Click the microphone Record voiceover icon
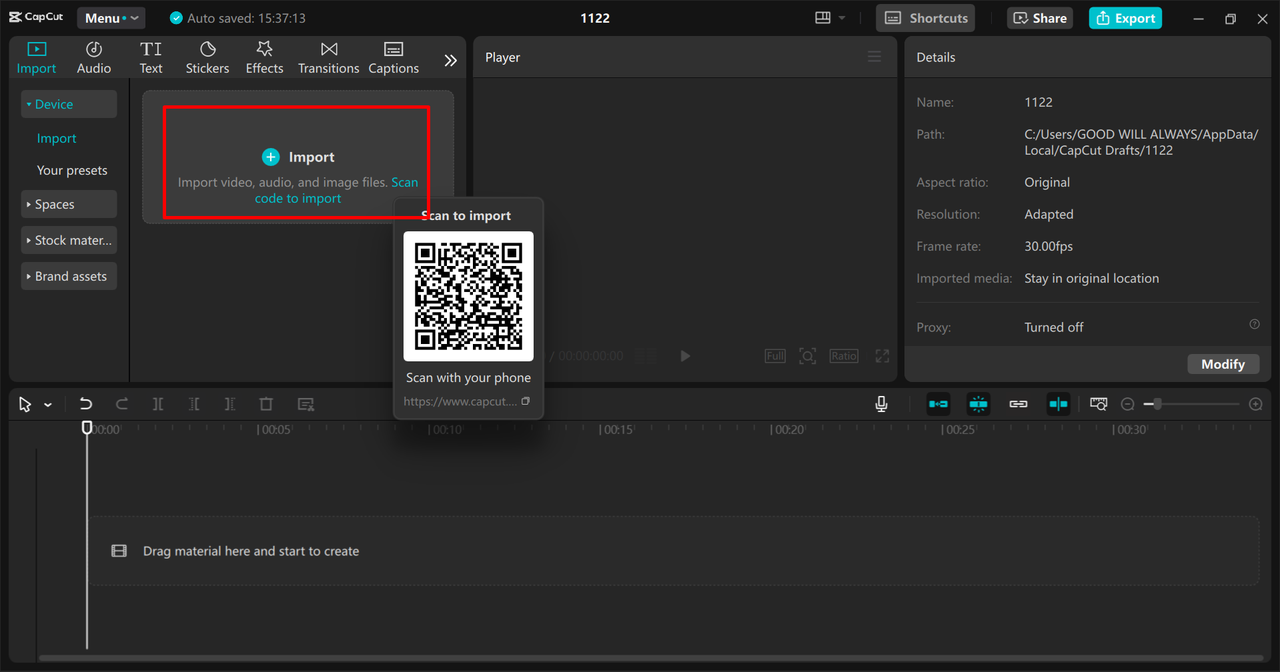 pos(881,404)
